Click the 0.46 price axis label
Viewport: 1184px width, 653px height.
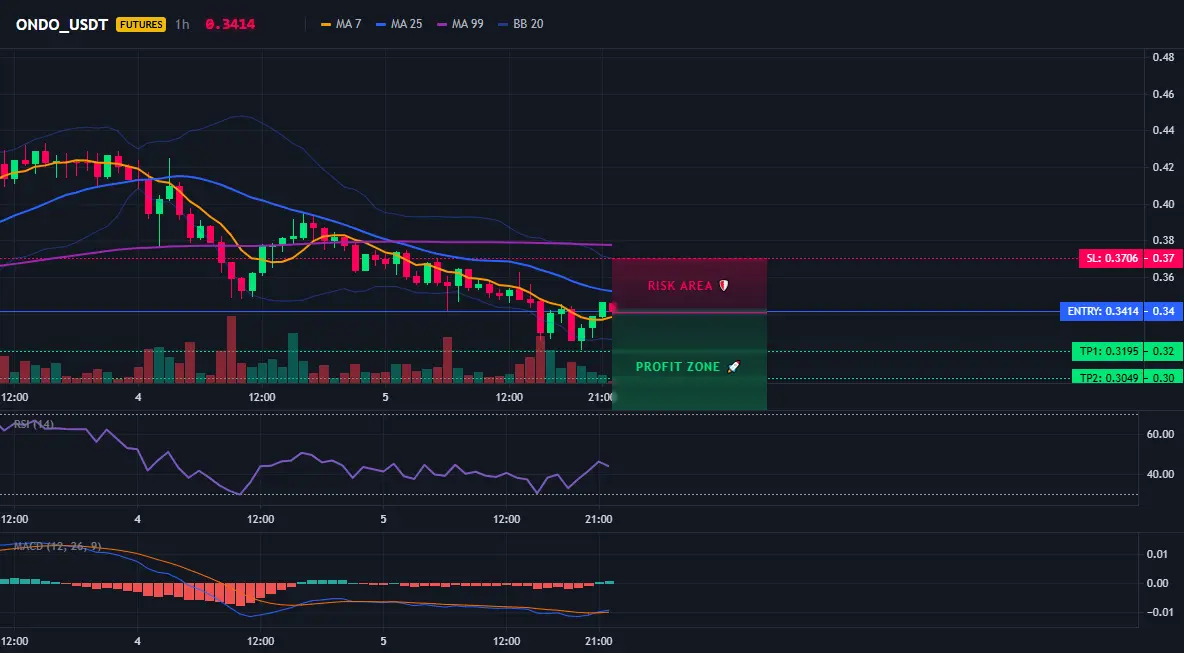(x=1163, y=94)
